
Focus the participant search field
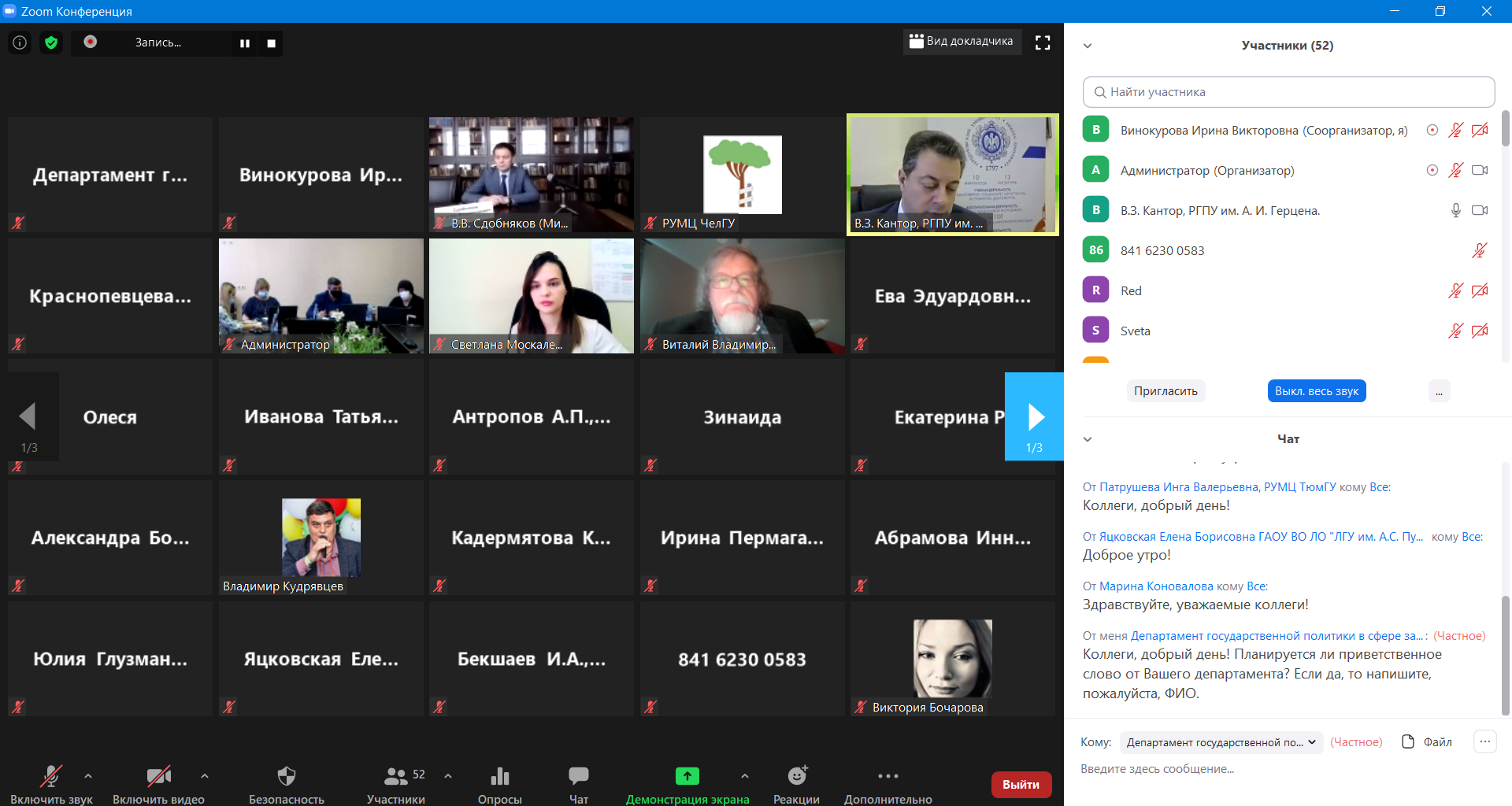[x=1288, y=92]
